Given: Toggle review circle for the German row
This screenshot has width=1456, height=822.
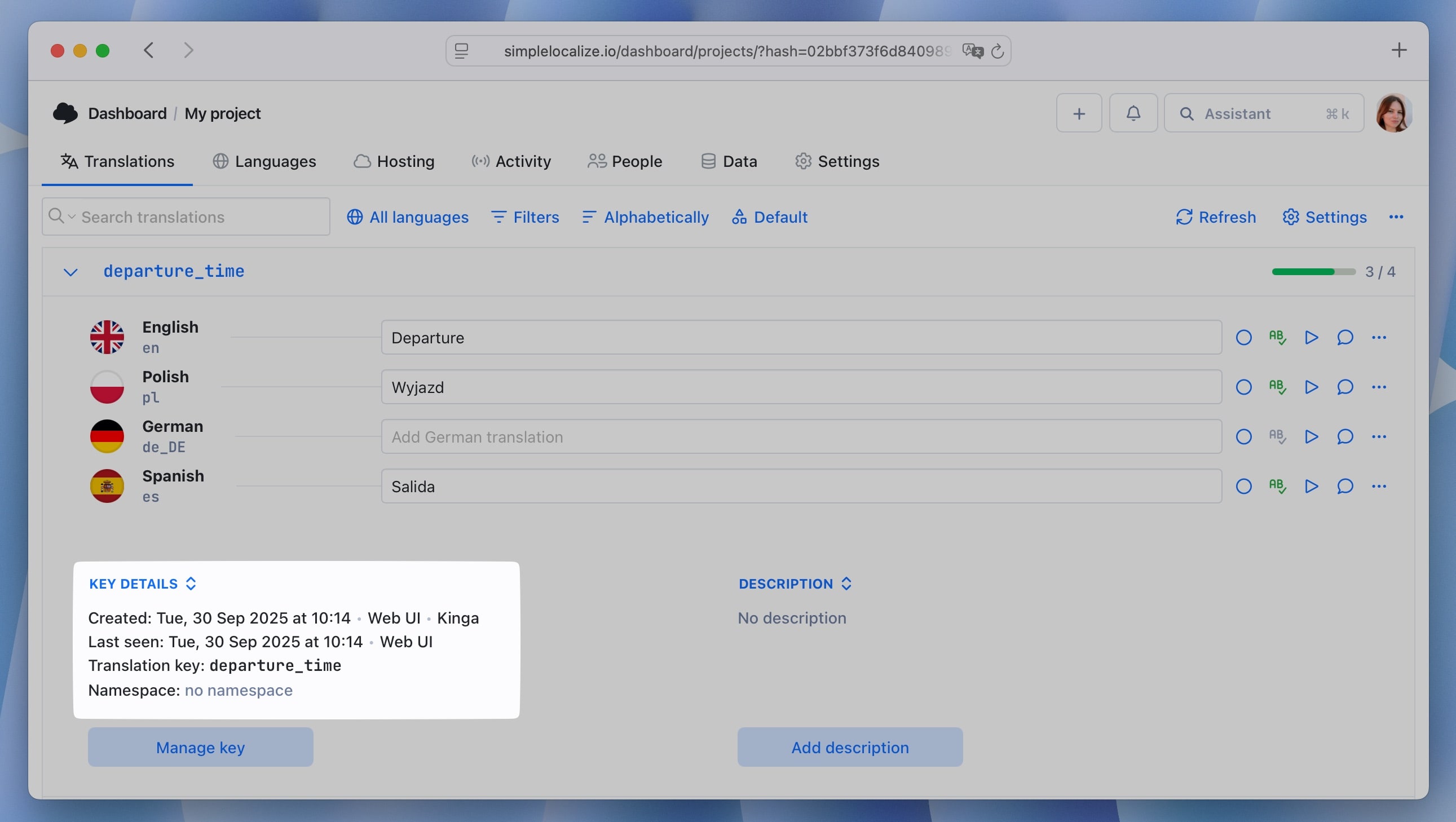Looking at the screenshot, I should [x=1244, y=436].
